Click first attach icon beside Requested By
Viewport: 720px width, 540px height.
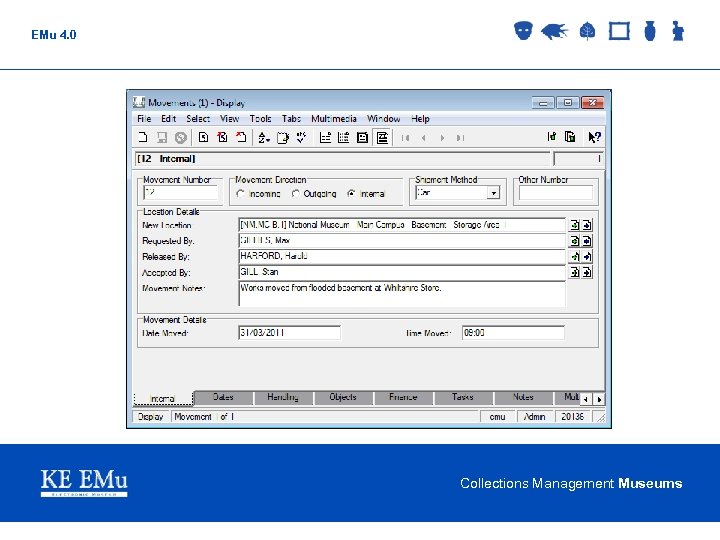(574, 241)
